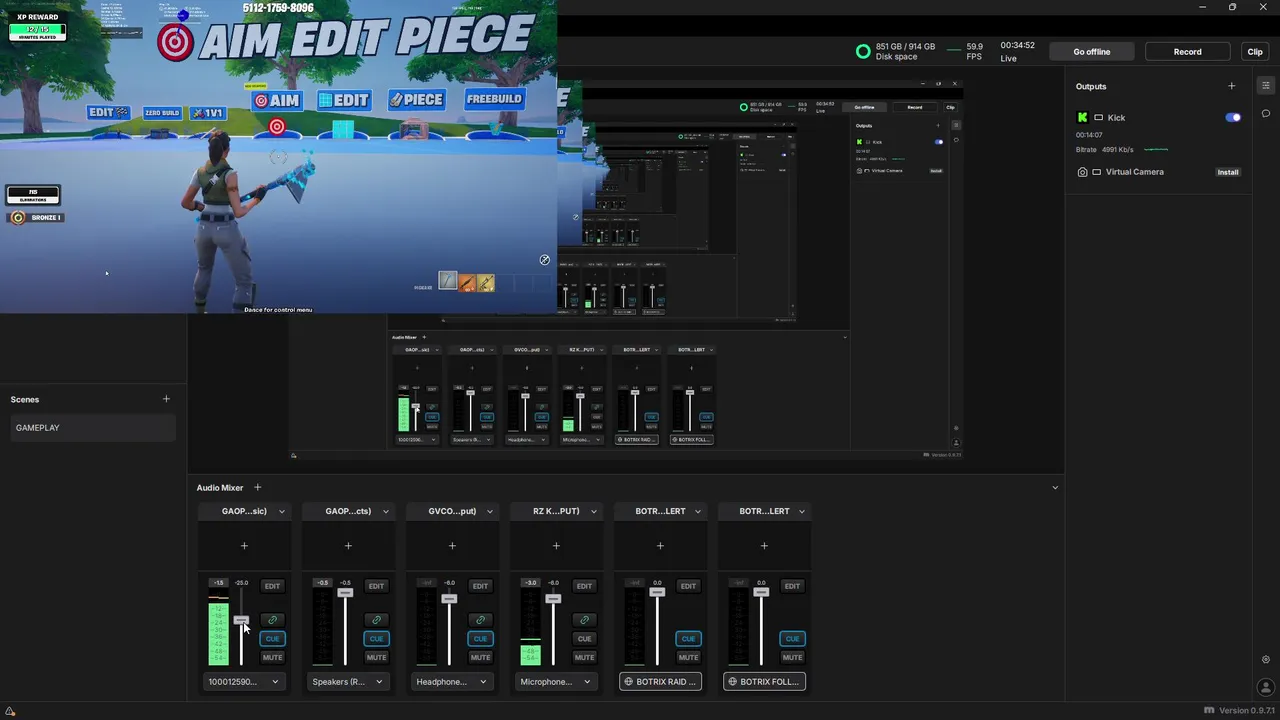Mute the BOTRIX FOLL channel
1280x720 pixels.
792,657
